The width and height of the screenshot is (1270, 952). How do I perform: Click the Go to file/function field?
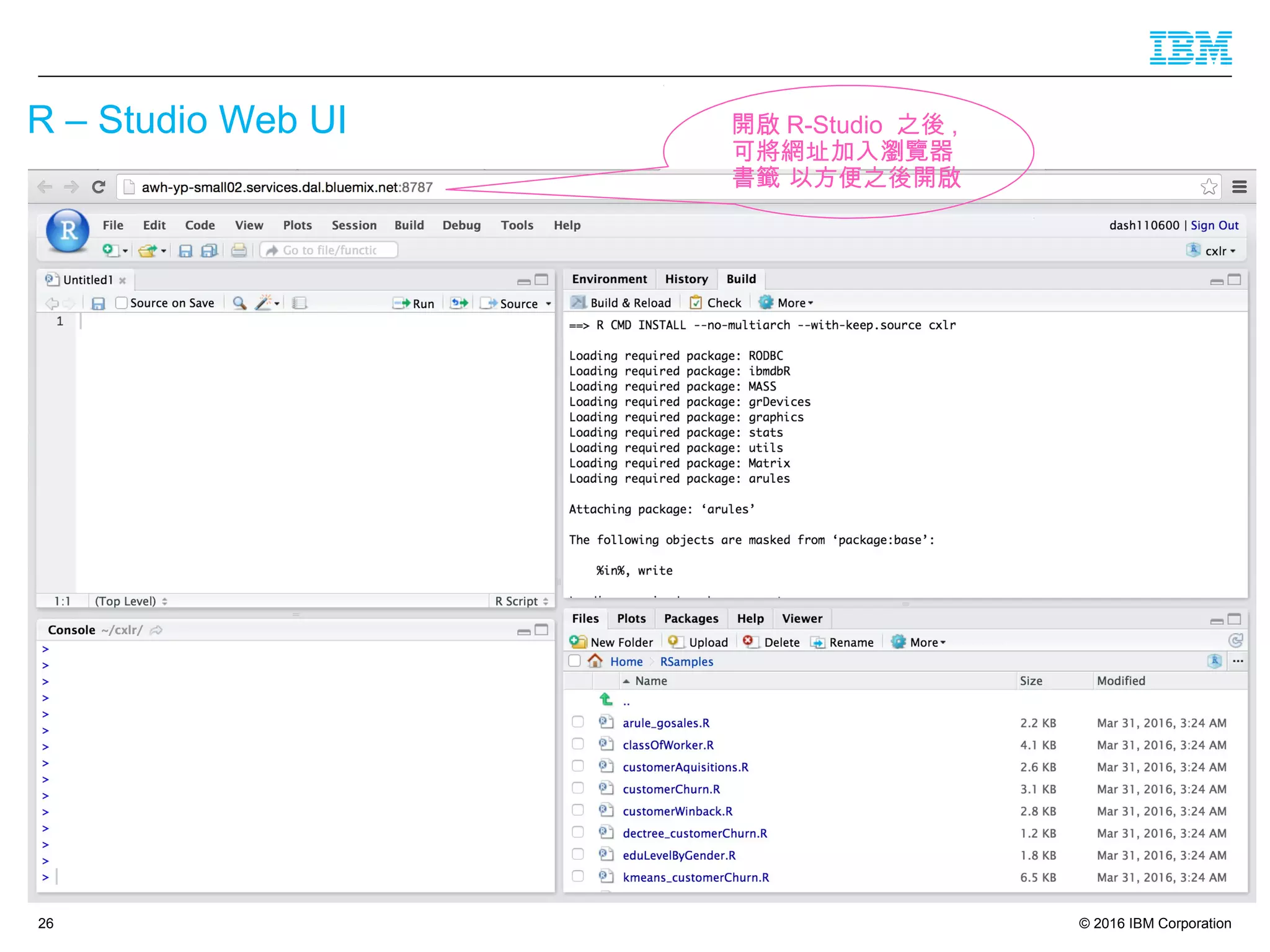pyautogui.click(x=330, y=250)
